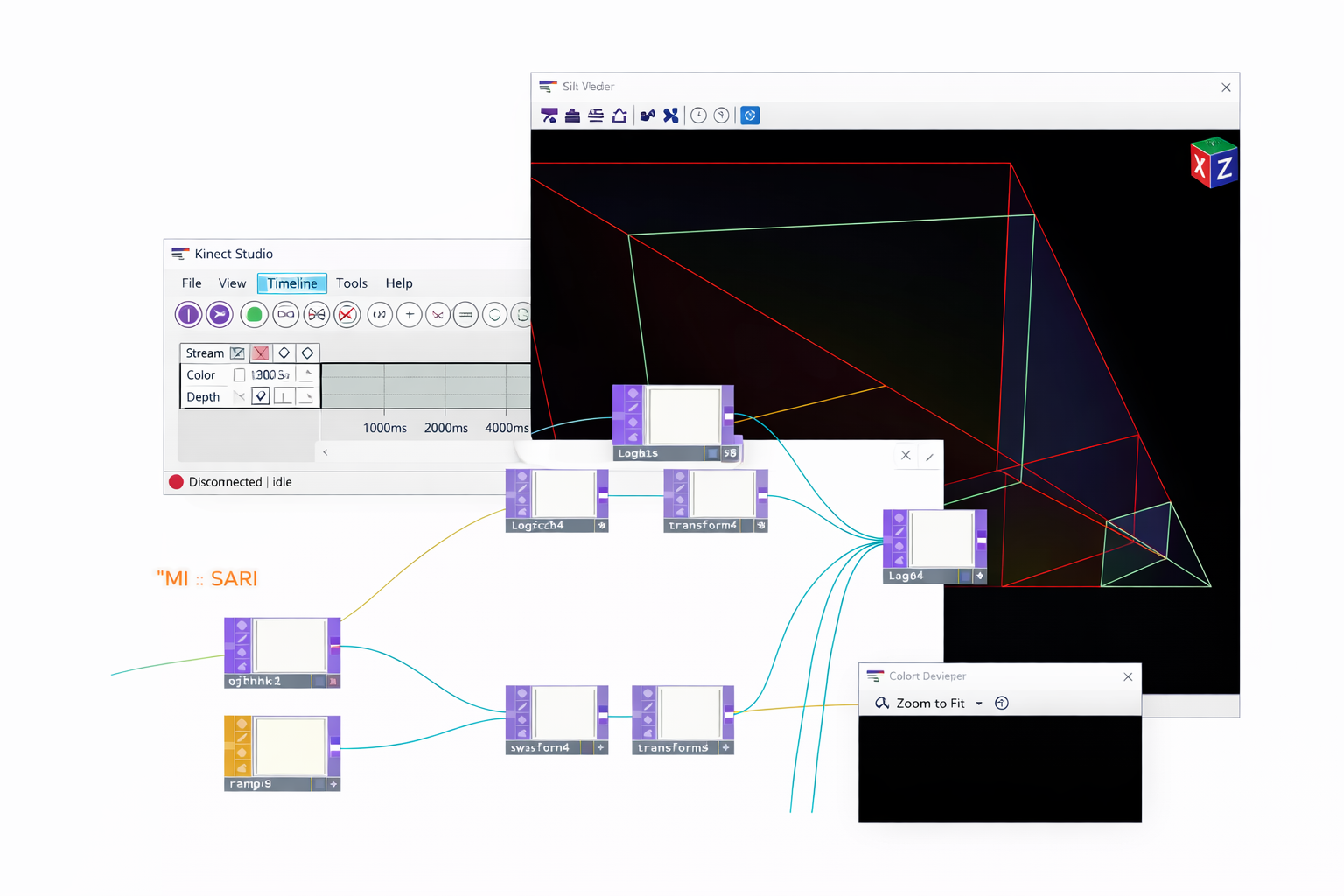
Task: Toggle the red X Stream header button
Action: (x=261, y=353)
